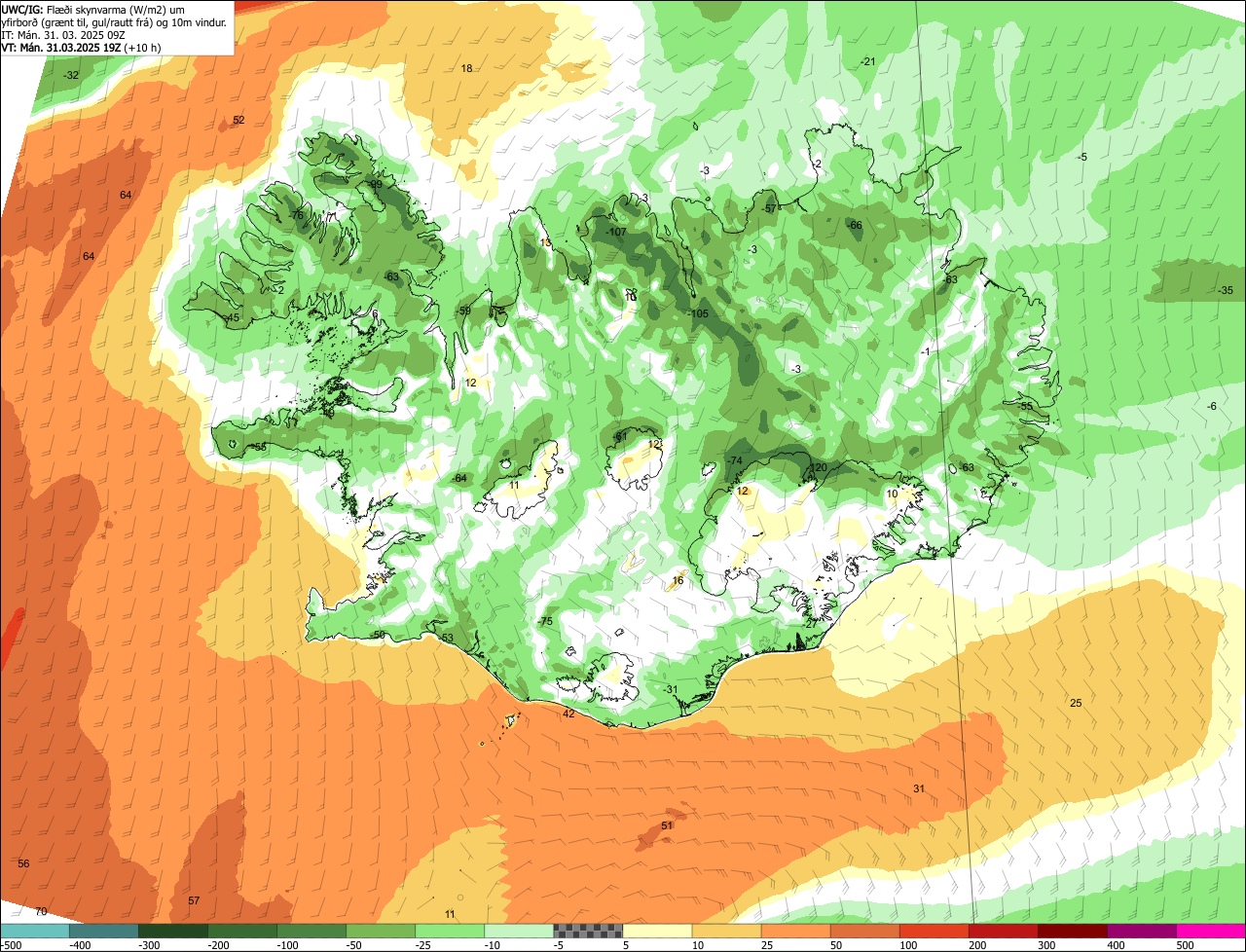This screenshot has width=1246, height=952.
Task: Click the '-1' flux value on the map
Action: coord(926,351)
